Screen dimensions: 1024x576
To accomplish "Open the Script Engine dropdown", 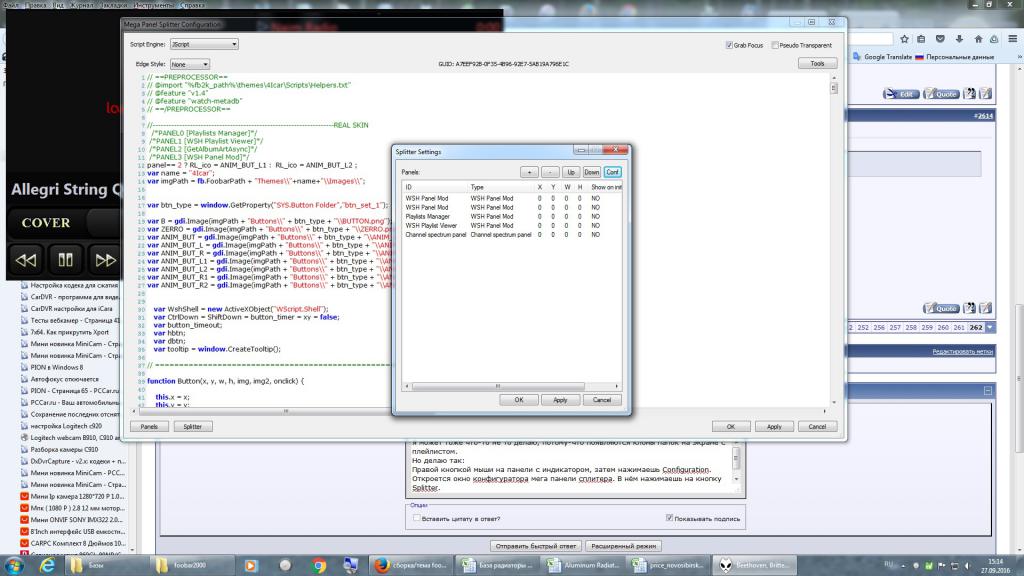I will [x=204, y=45].
